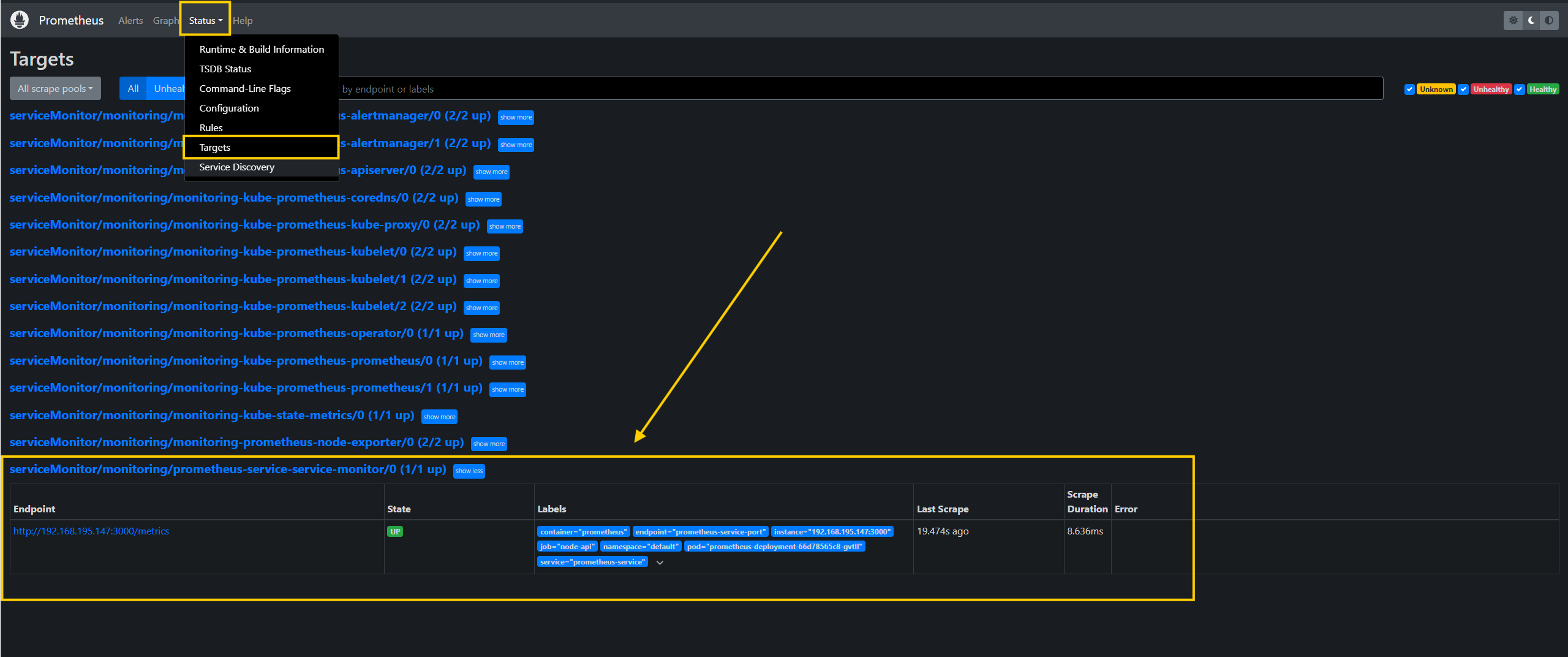
Task: Click the kubelet/0 scrape pool heading
Action: [233, 251]
